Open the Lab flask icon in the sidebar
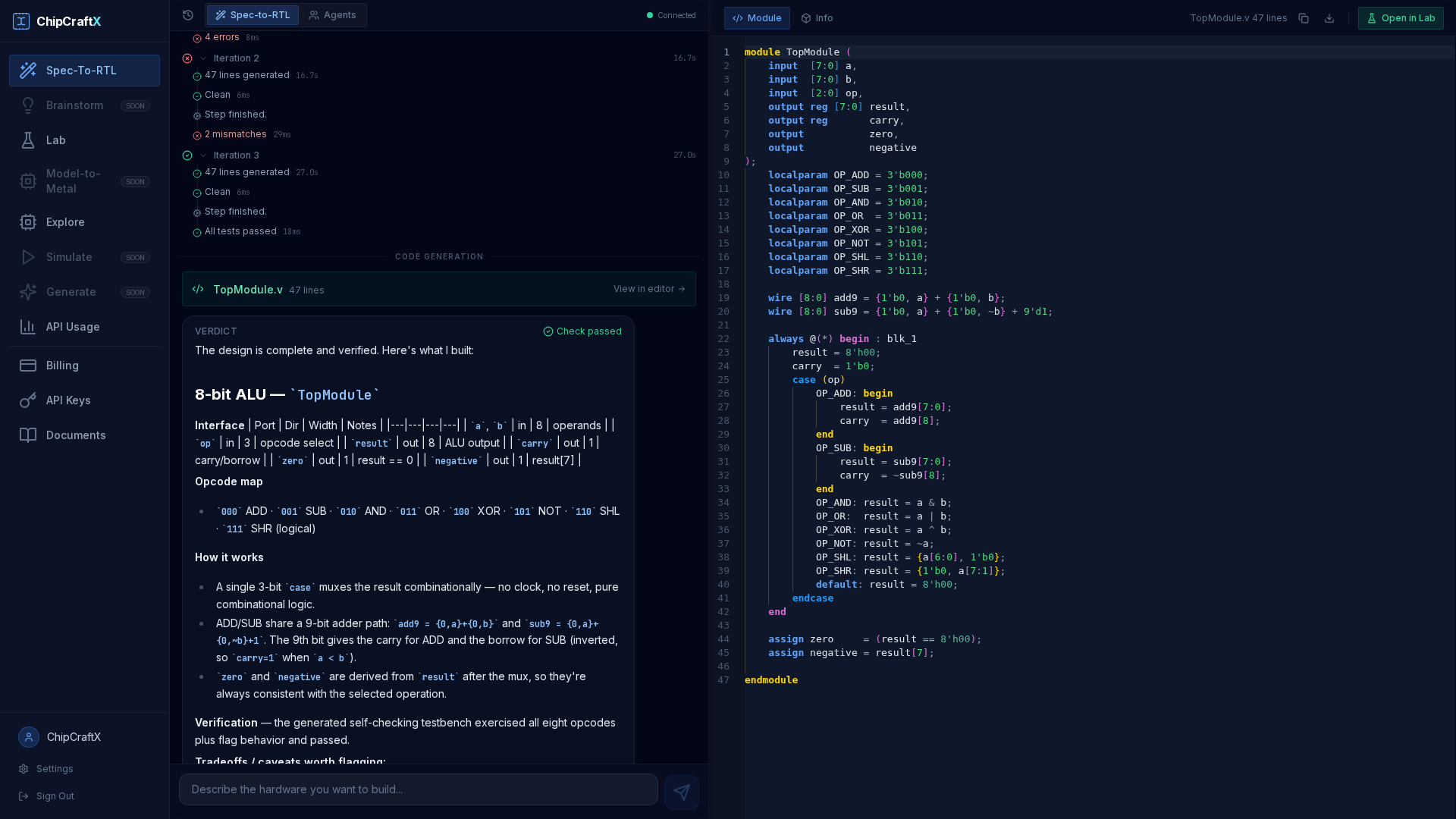This screenshot has height=819, width=1456. pyautogui.click(x=28, y=140)
